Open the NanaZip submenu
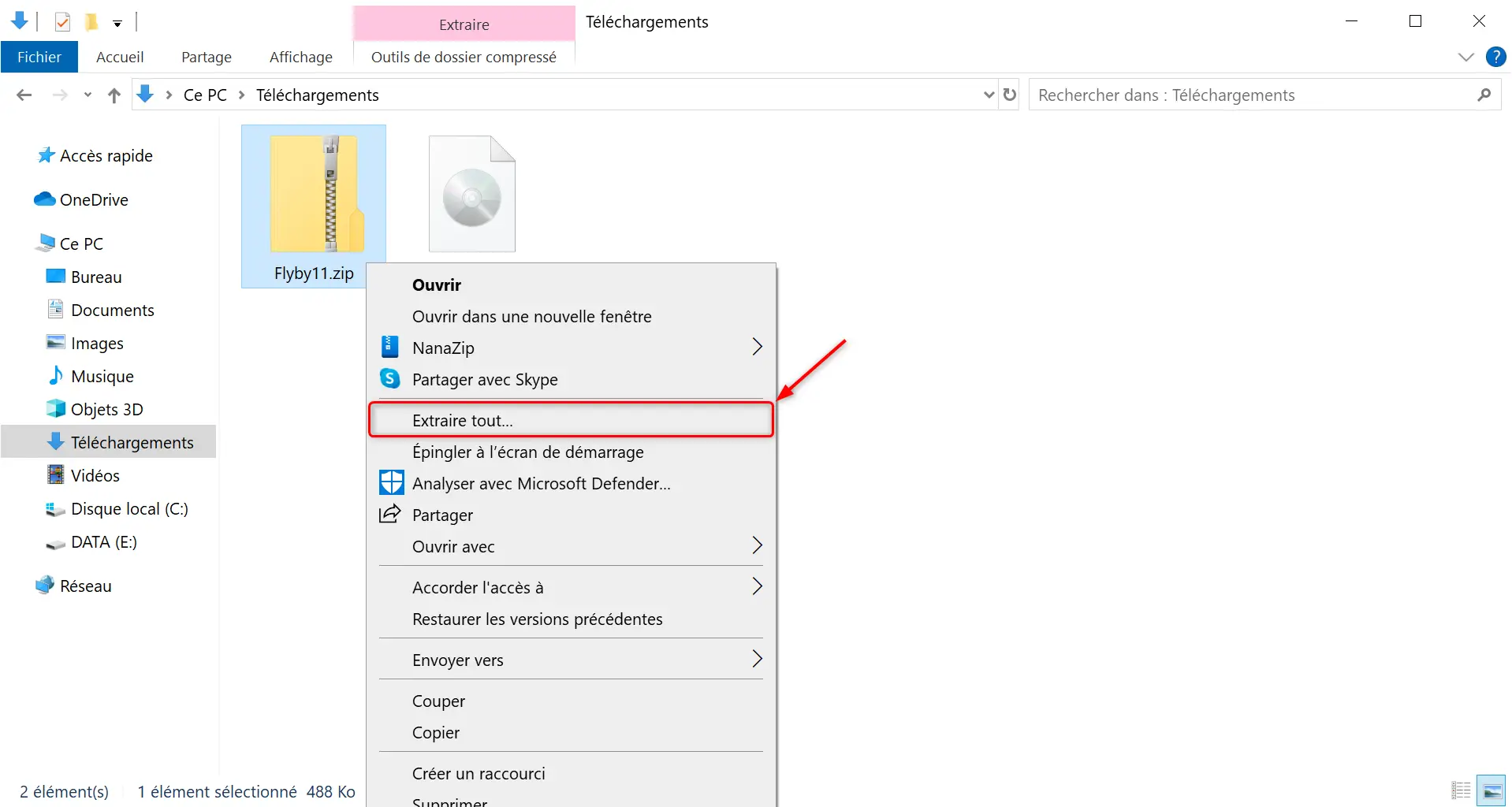The image size is (1512, 807). [x=572, y=348]
